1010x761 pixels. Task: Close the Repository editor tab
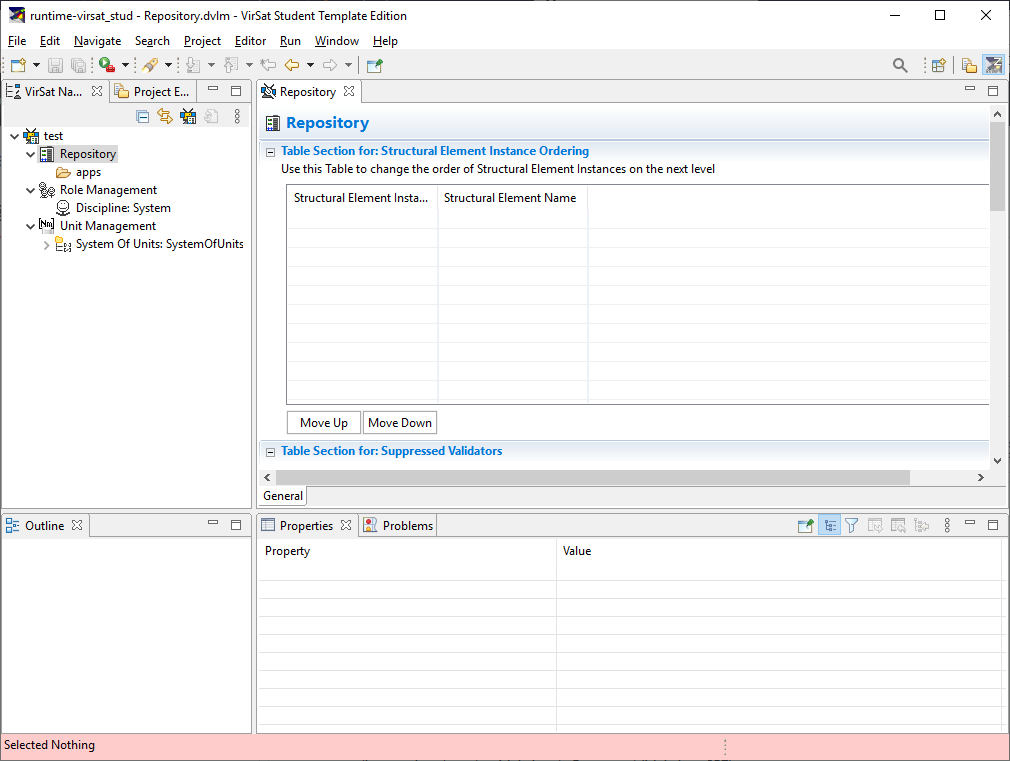tap(349, 92)
